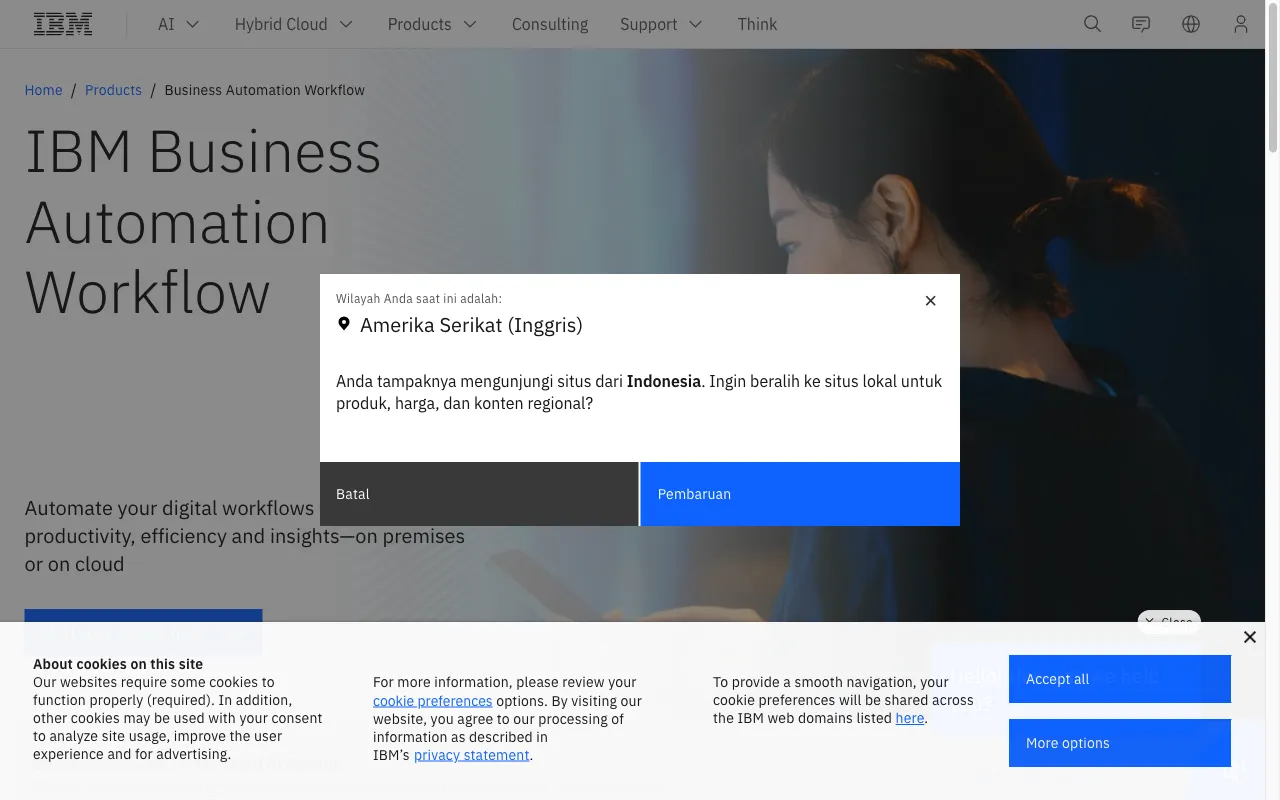Click the Business Automation Workflow breadcrumb text
The image size is (1280, 800).
pos(264,90)
